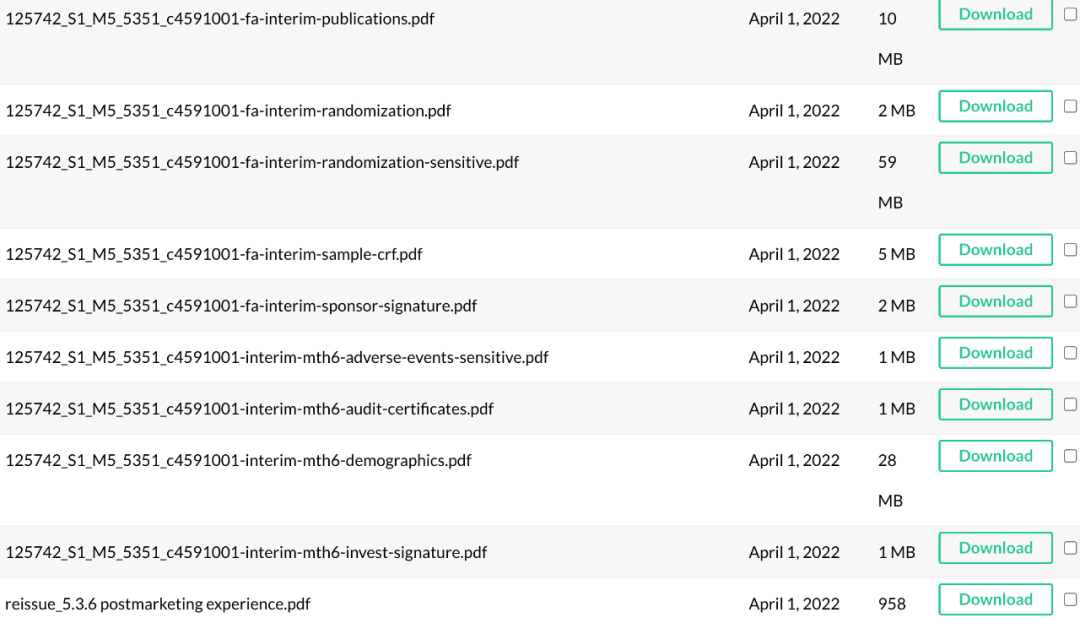This screenshot has height=634, width=1080.
Task: Tick the invest-signature file checkbox
Action: coord(1070,548)
